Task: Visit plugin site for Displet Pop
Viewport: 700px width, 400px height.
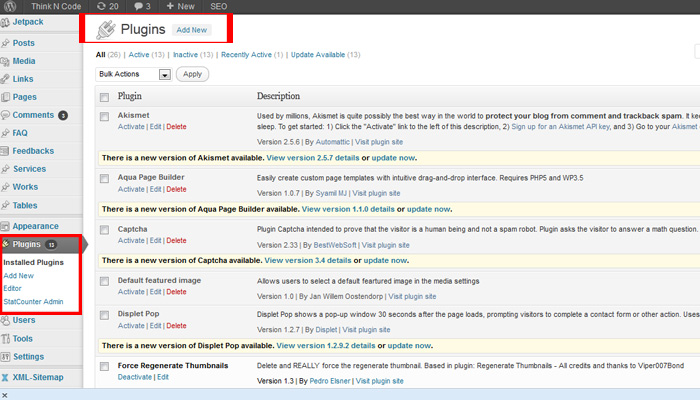Action: pos(366,330)
